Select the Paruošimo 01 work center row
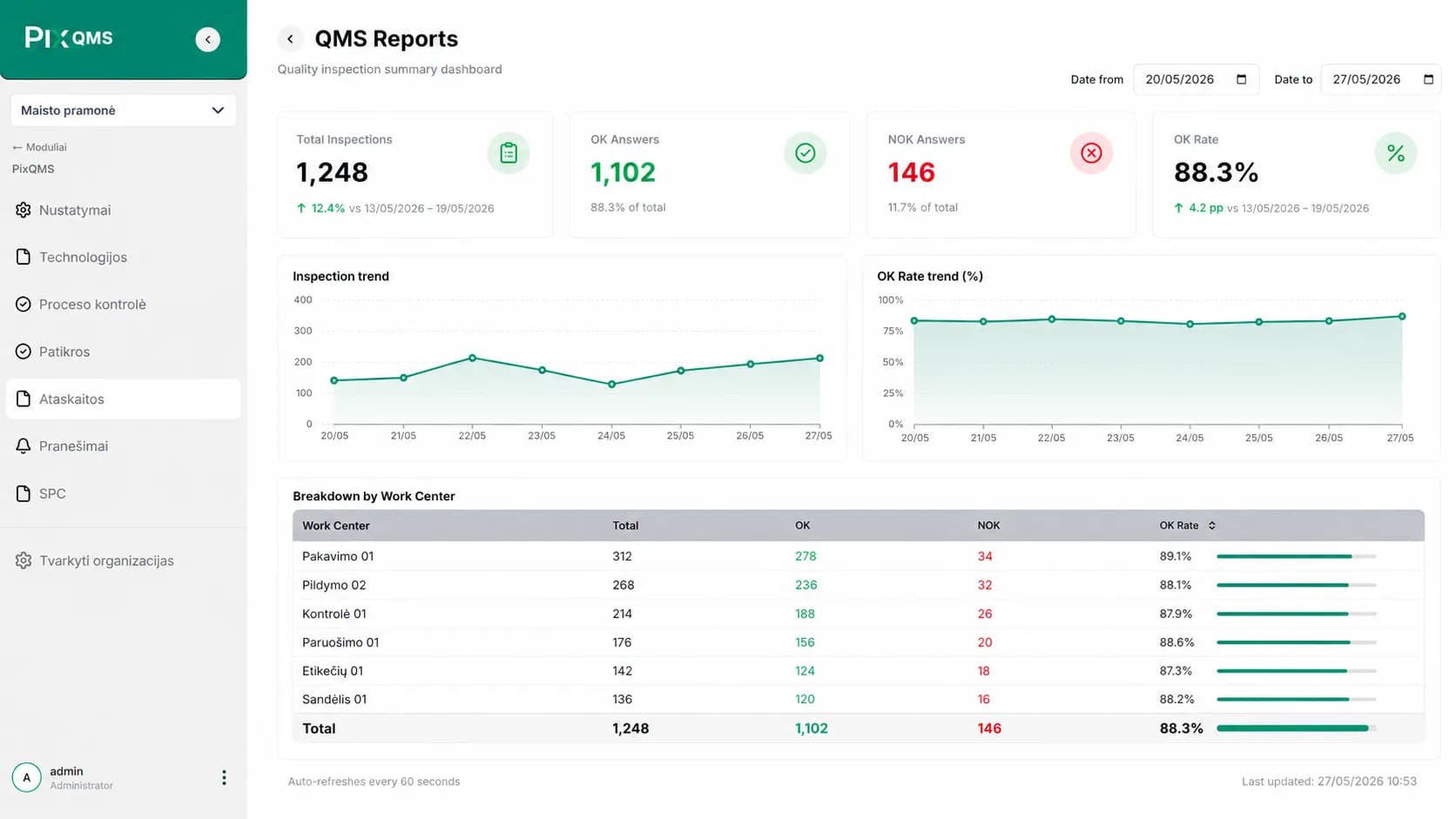Screen dimensions: 1456x819 pyautogui.click(x=859, y=642)
